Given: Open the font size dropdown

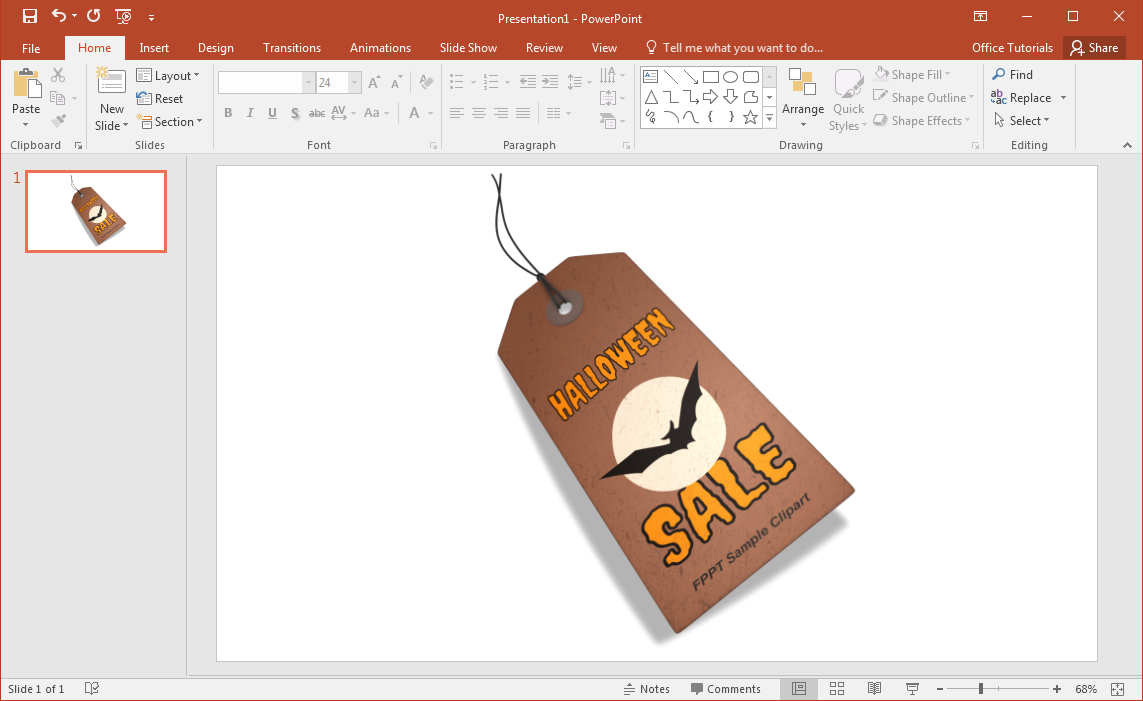Looking at the screenshot, I should (353, 83).
